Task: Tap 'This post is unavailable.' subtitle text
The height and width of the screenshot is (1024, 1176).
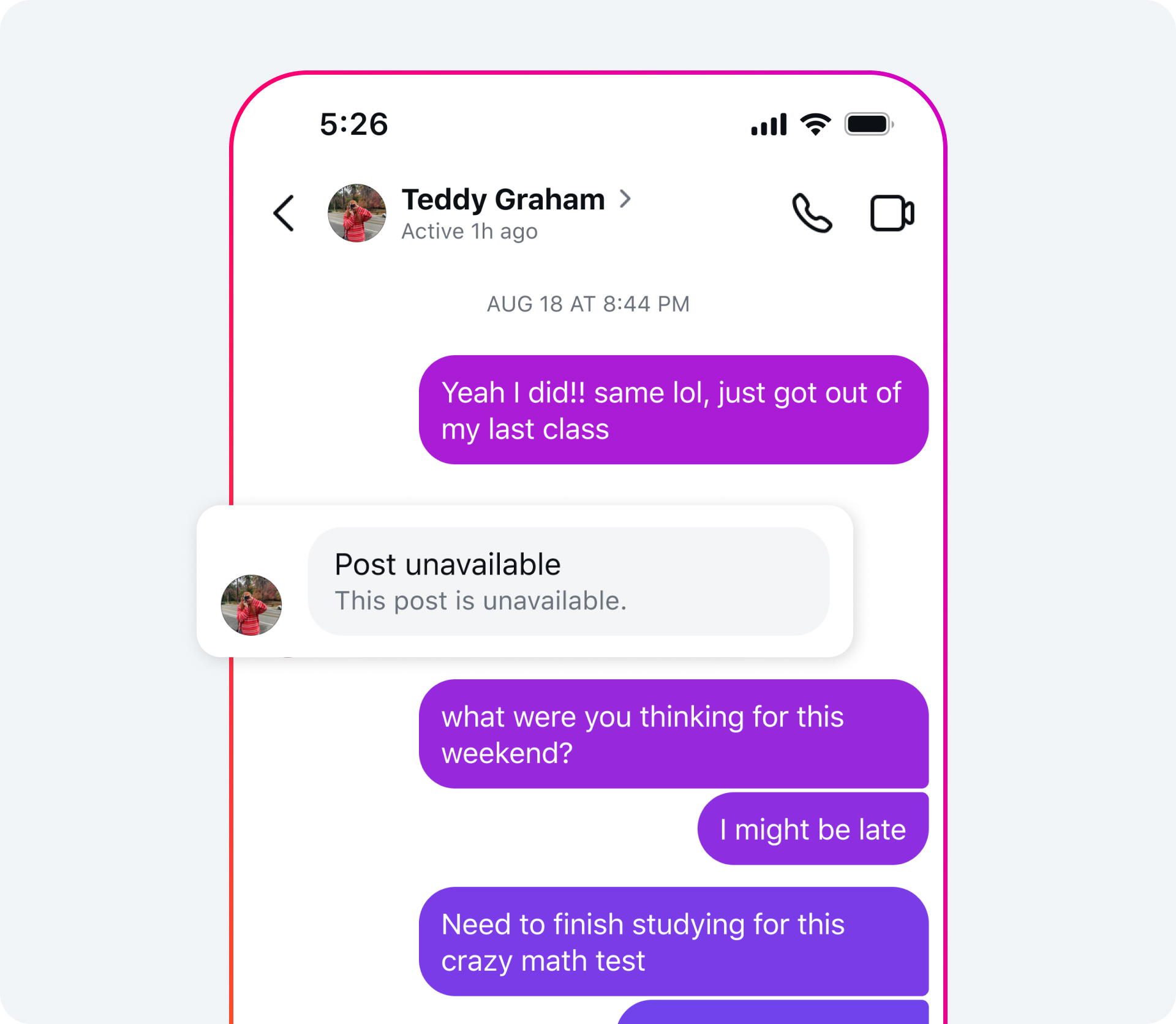Action: 481,601
